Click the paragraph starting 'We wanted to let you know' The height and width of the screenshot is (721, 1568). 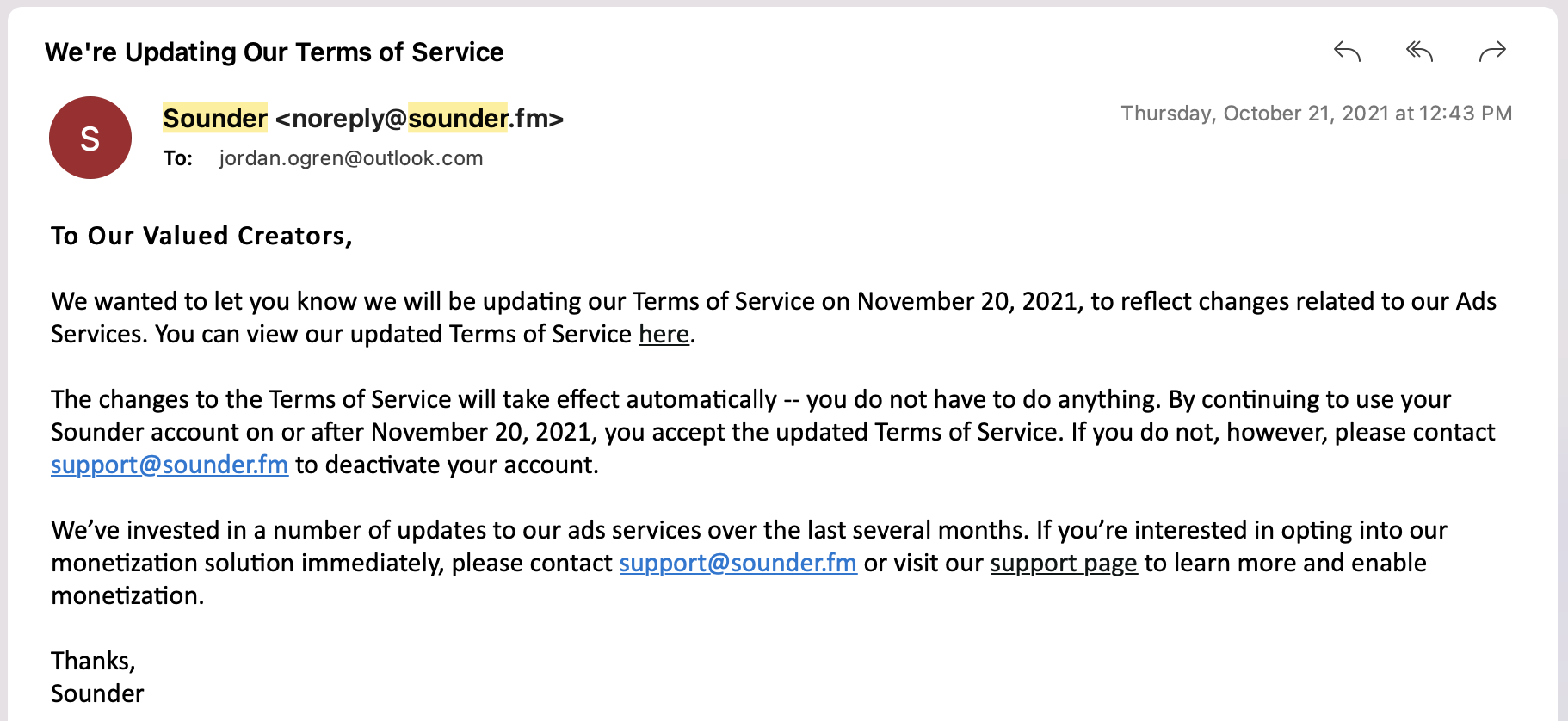(x=774, y=317)
